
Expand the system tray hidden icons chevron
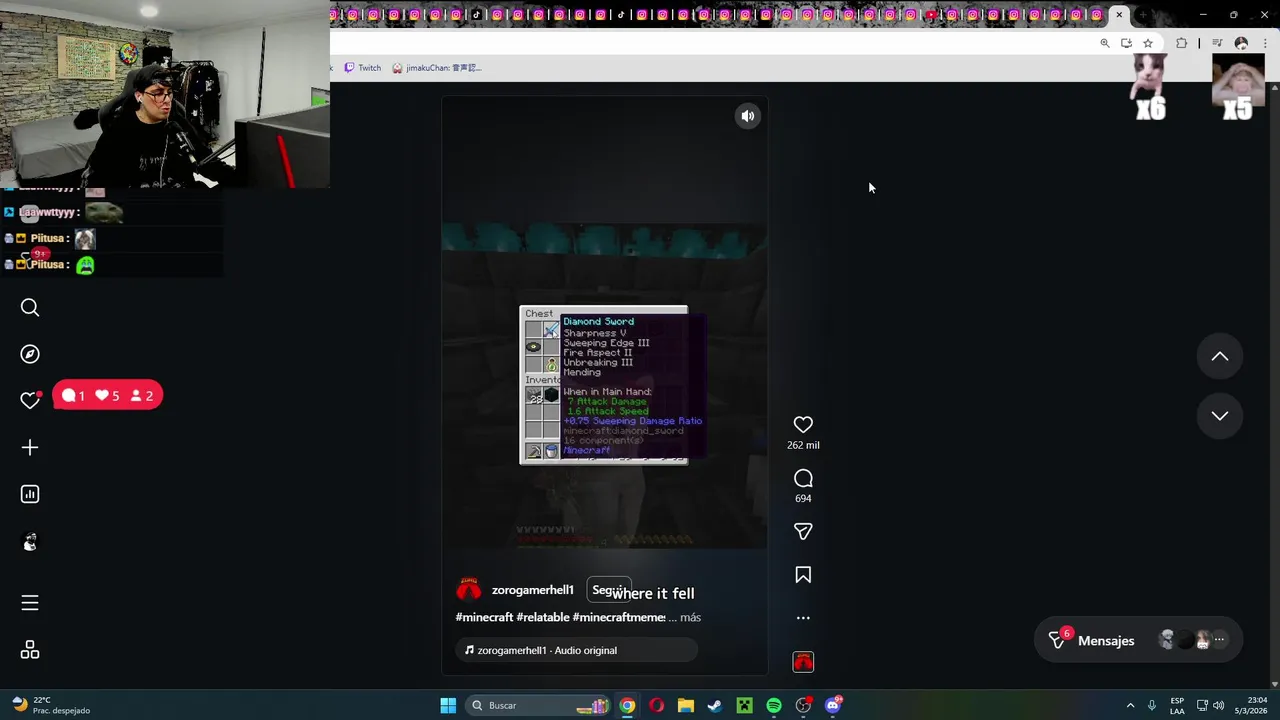[1130, 705]
